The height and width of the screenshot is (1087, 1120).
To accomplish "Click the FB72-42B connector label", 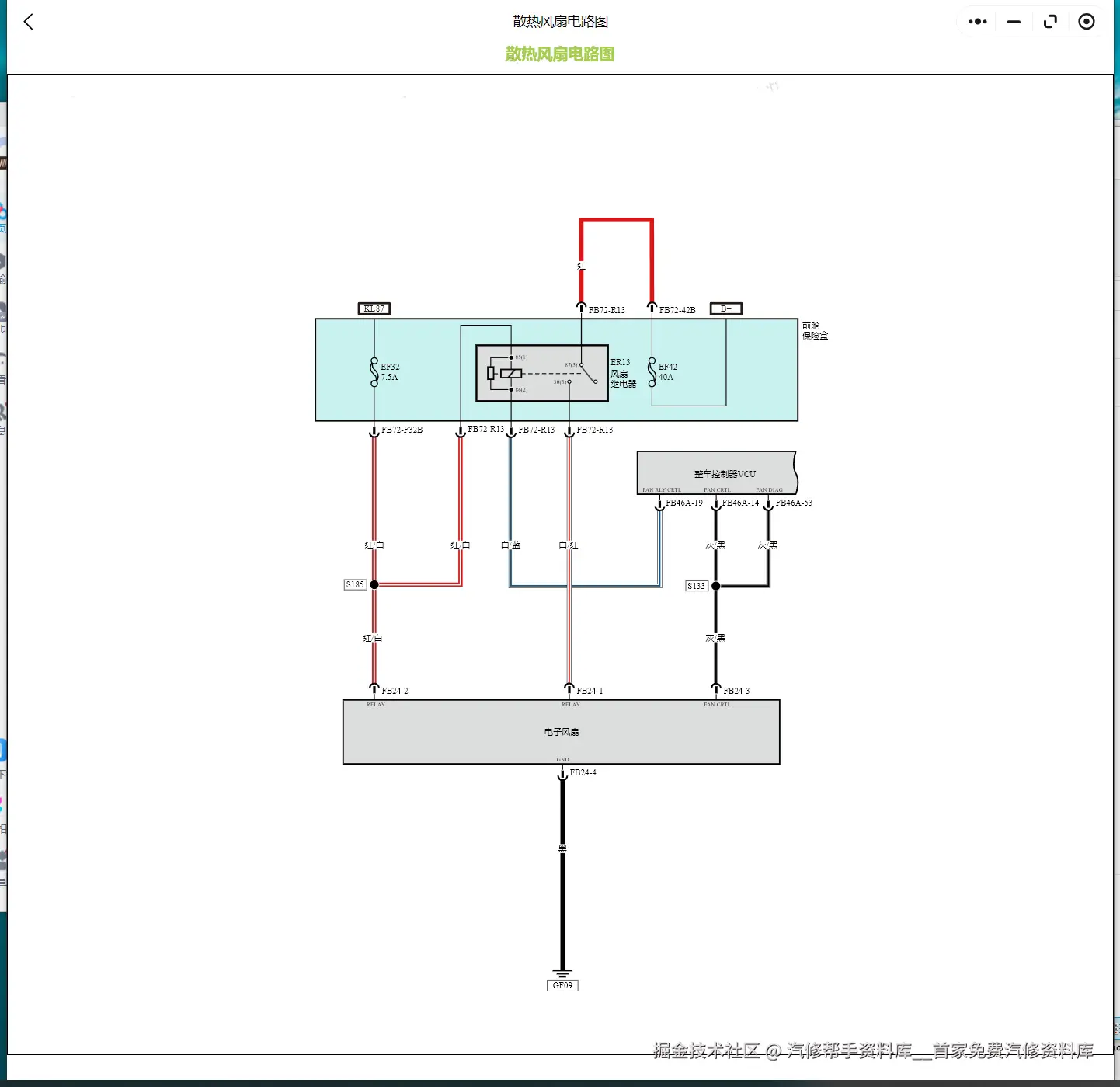I will (x=677, y=310).
